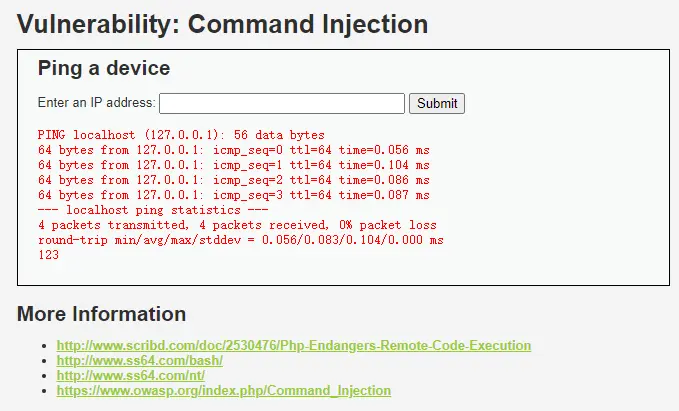Click the 'Vulnerability: Command Injection' page heading

click(223, 24)
